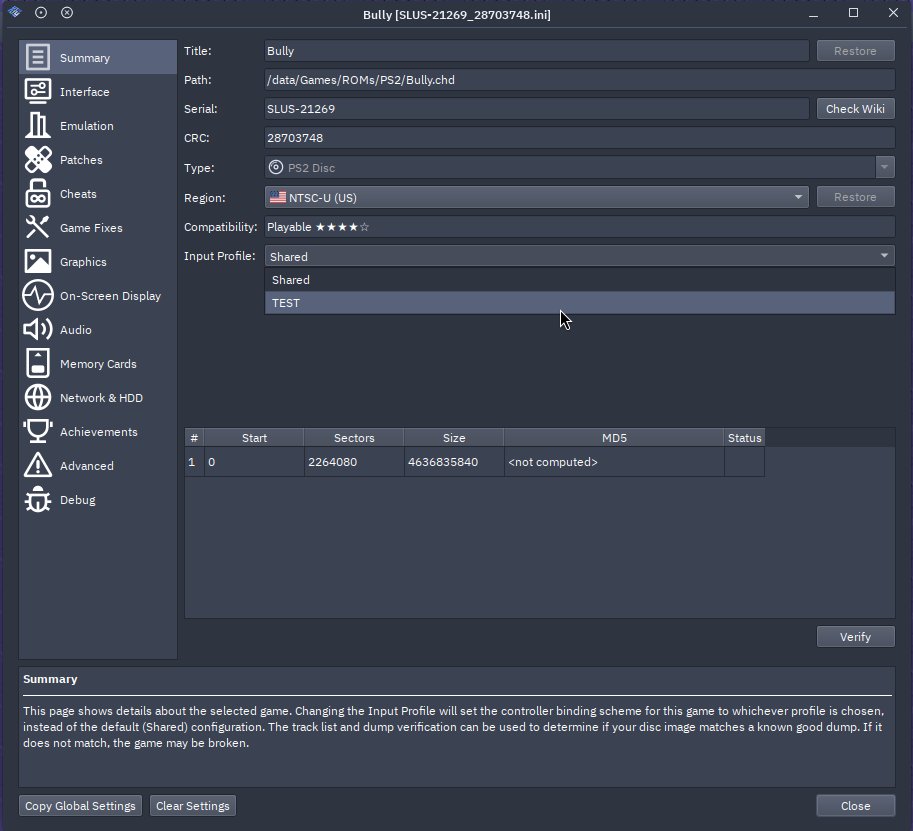Click the Start column header
Image resolution: width=913 pixels, height=831 pixels.
pos(254,438)
